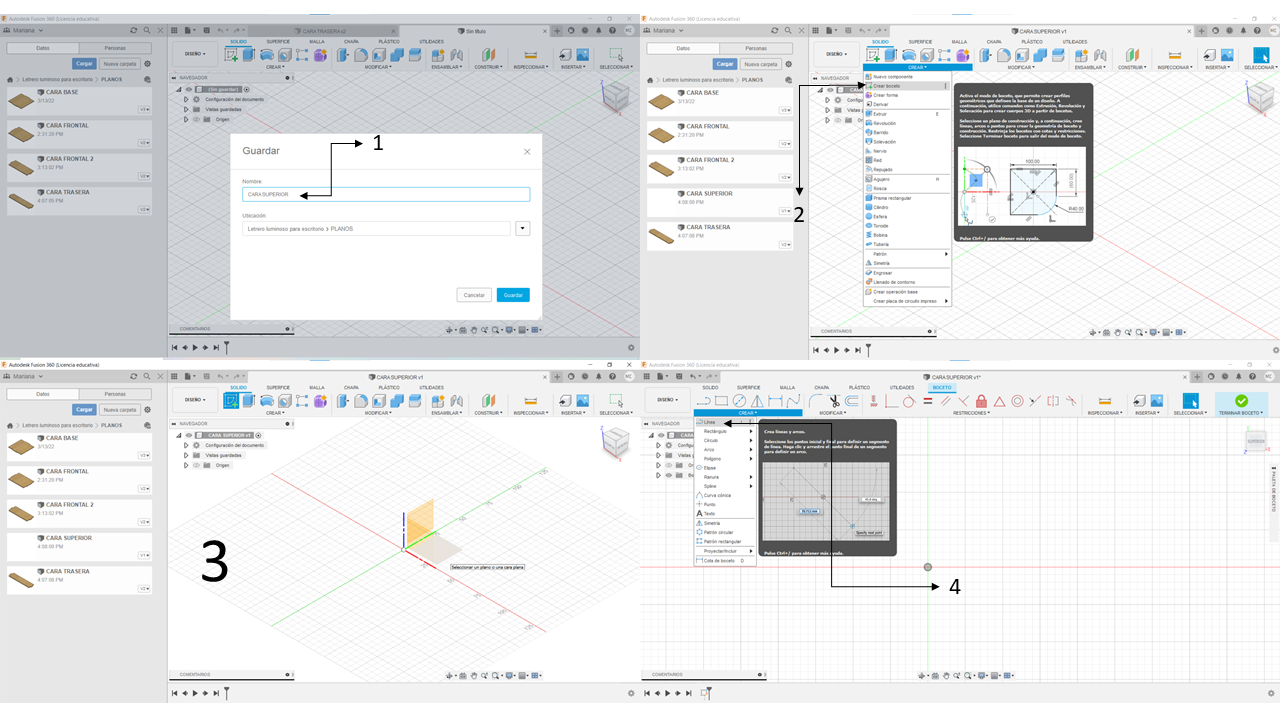
Task: Open CREAR dropdown in bottom-left window toolbar
Action: [275, 413]
